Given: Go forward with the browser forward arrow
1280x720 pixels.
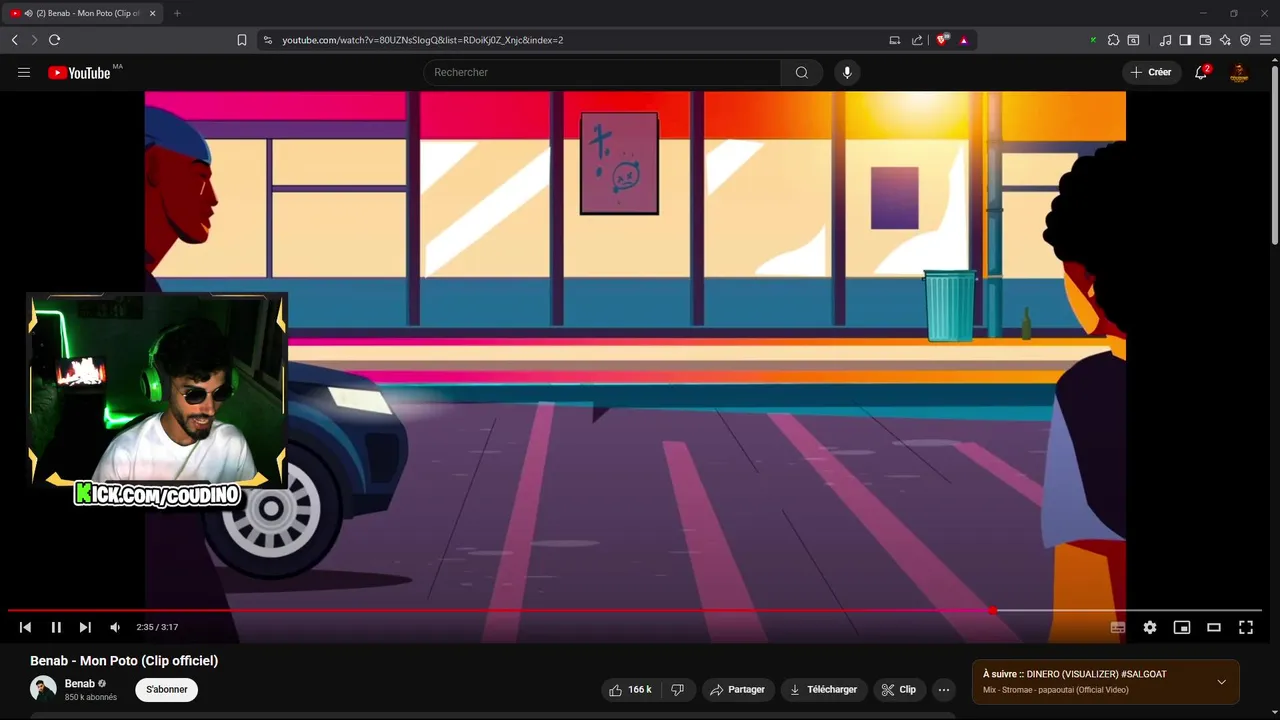Looking at the screenshot, I should pos(34,40).
